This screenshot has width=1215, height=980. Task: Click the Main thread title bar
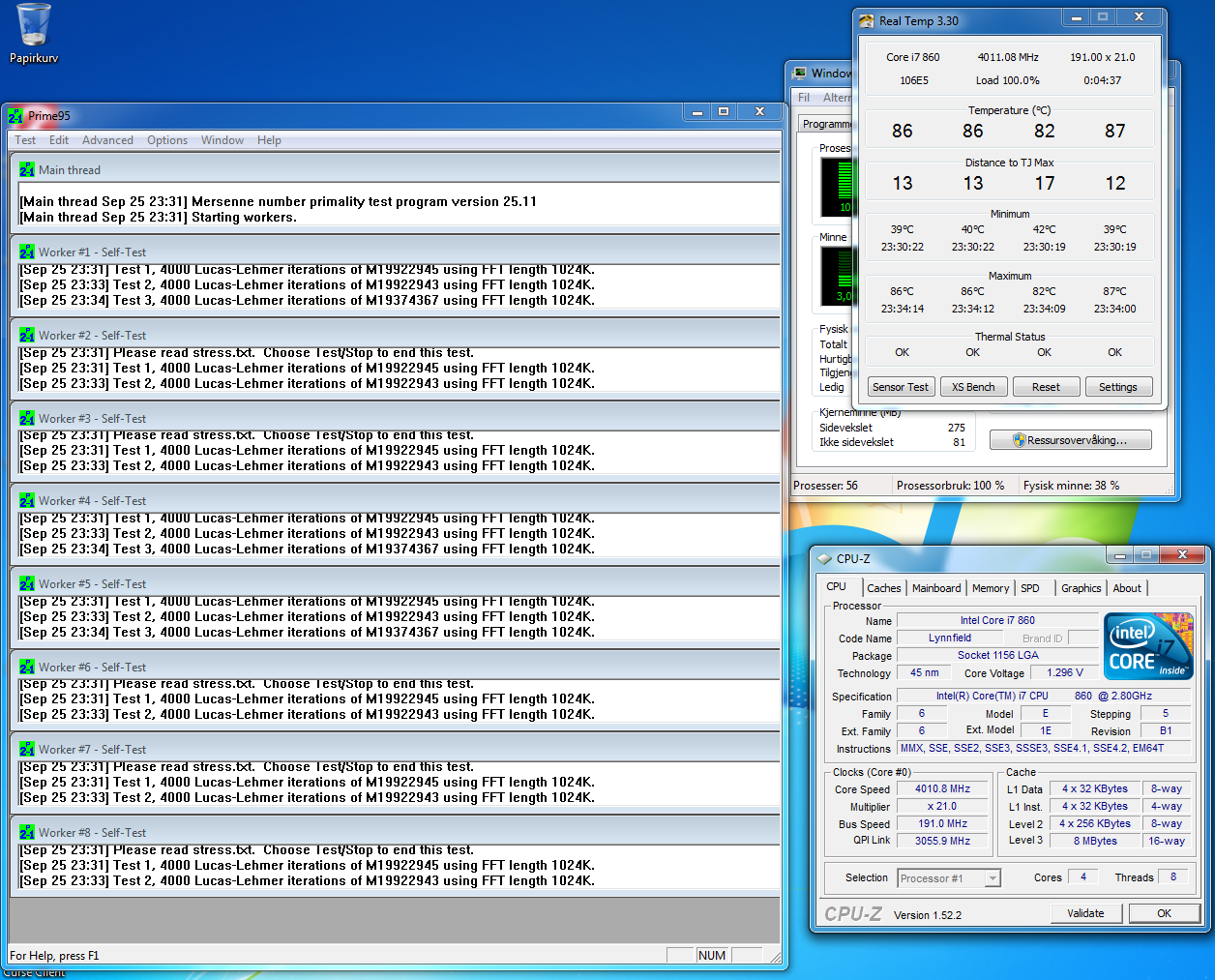(395, 169)
